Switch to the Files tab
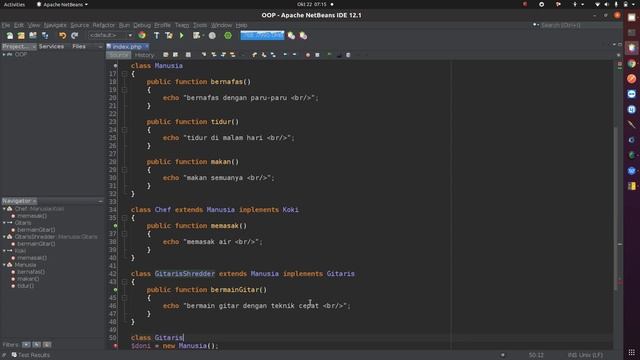640x360 pixels. coord(79,47)
